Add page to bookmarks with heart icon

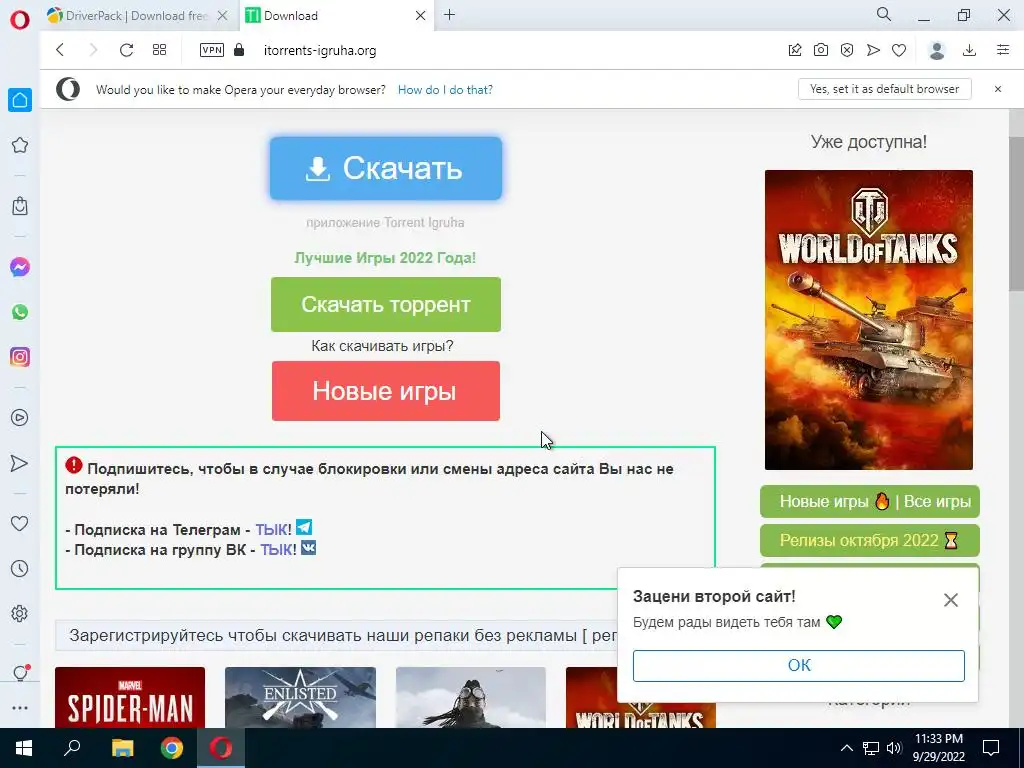[899, 50]
